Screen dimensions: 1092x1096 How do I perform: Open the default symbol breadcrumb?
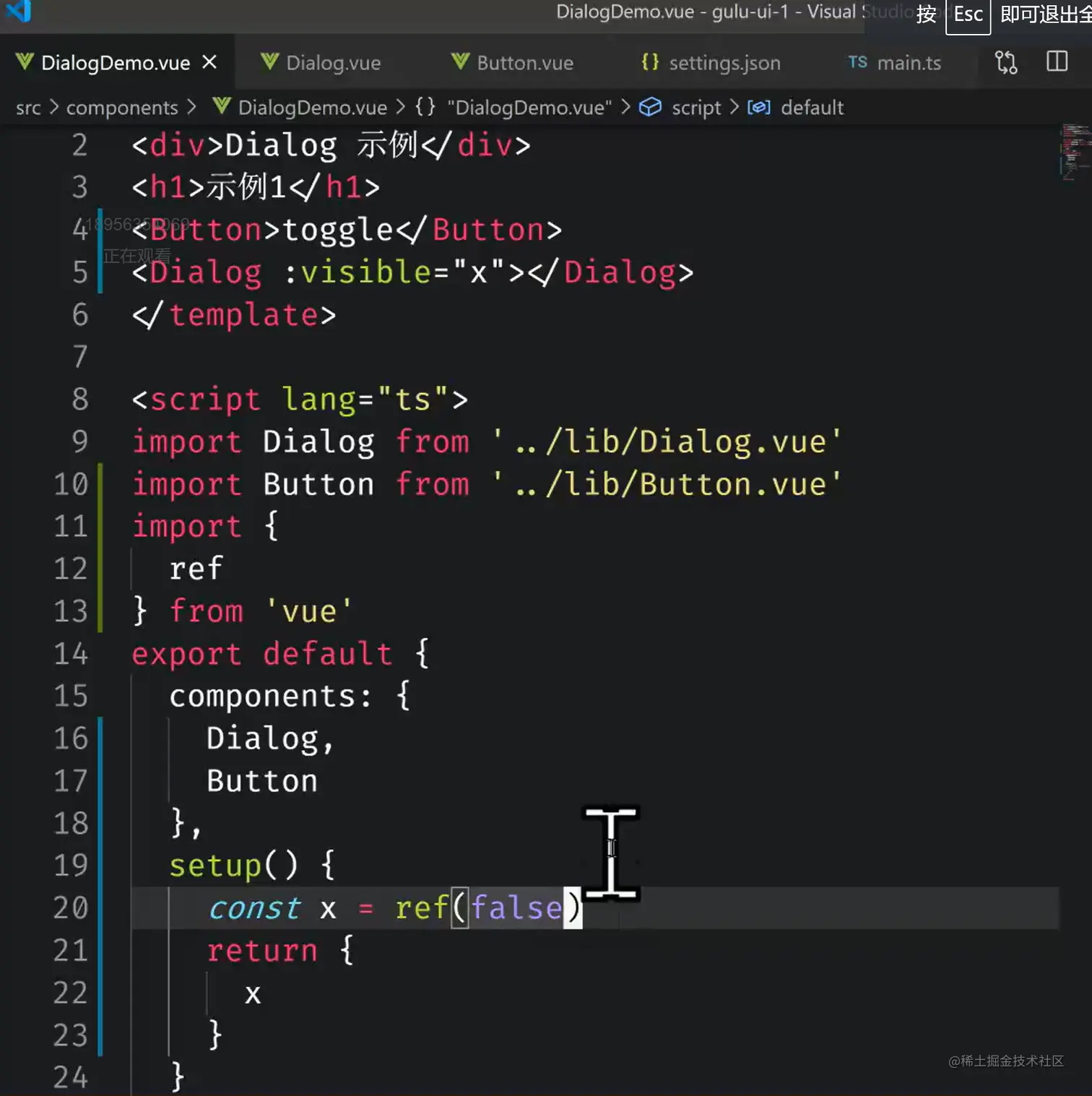tap(812, 108)
